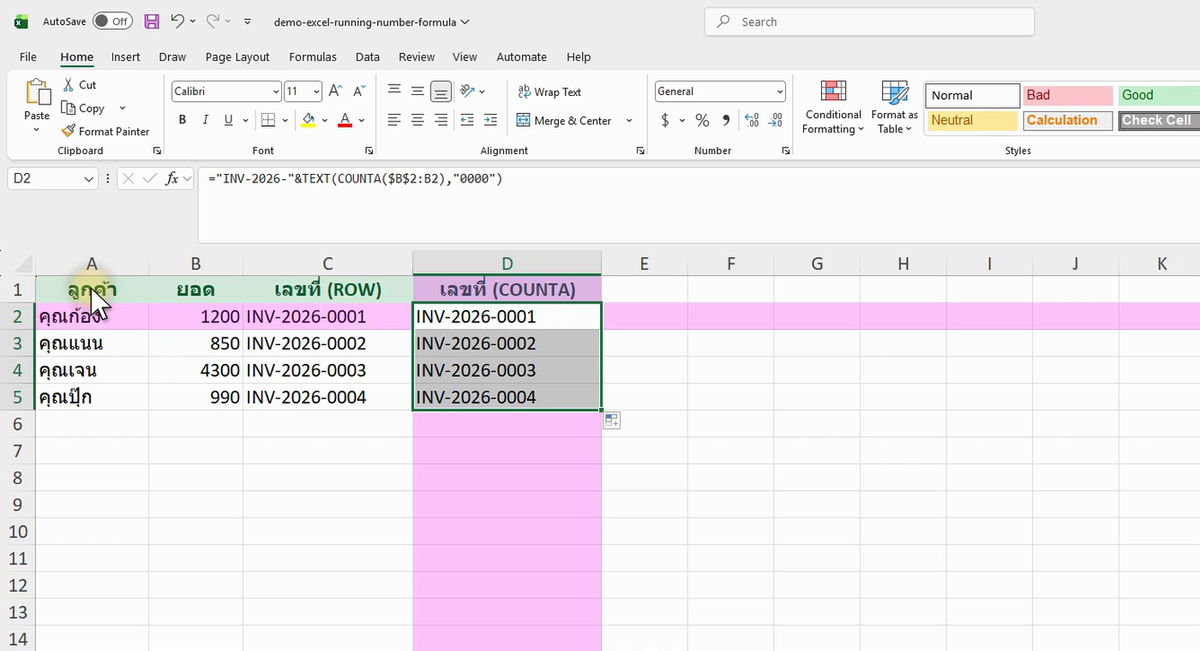Screen dimensions: 1200x651
Task: Click in the Search box
Action: click(869, 21)
